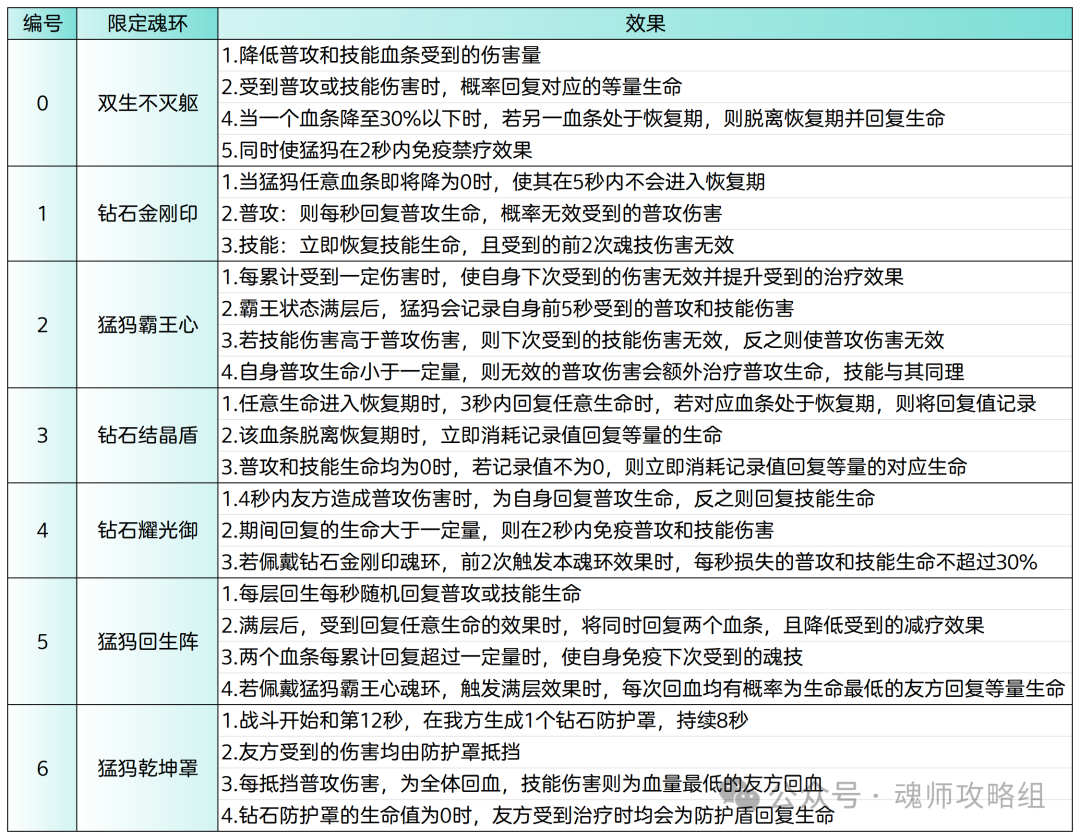Click number 6 in the 编号 column
The height and width of the screenshot is (839, 1080).
tap(42, 768)
